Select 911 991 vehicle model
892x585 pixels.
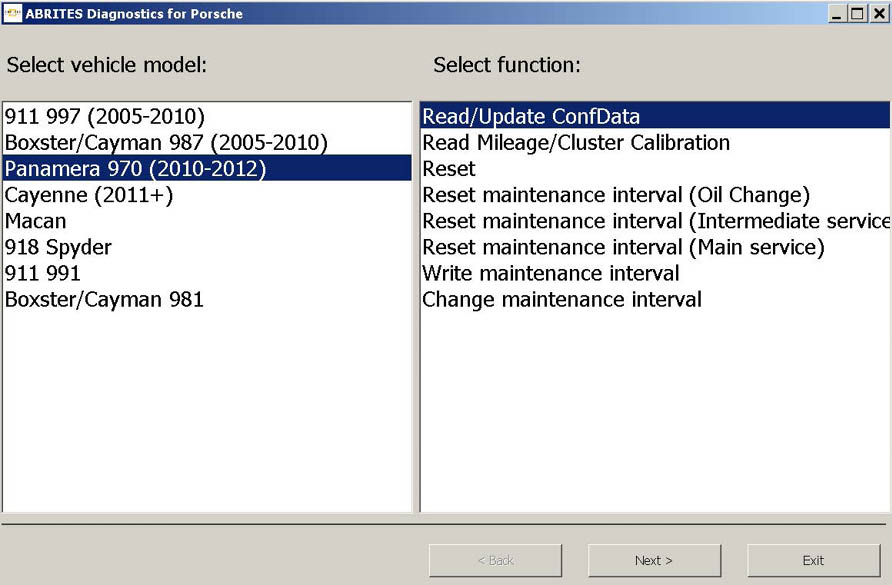coord(43,273)
